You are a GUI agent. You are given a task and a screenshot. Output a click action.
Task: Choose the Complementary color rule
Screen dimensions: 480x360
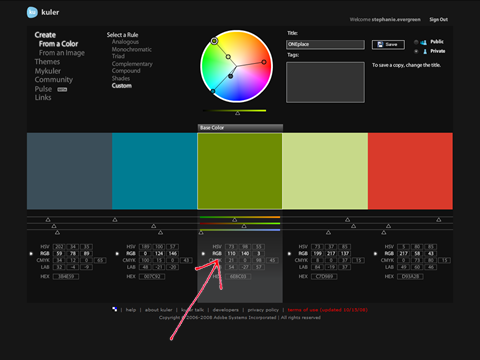pyautogui.click(x=132, y=64)
